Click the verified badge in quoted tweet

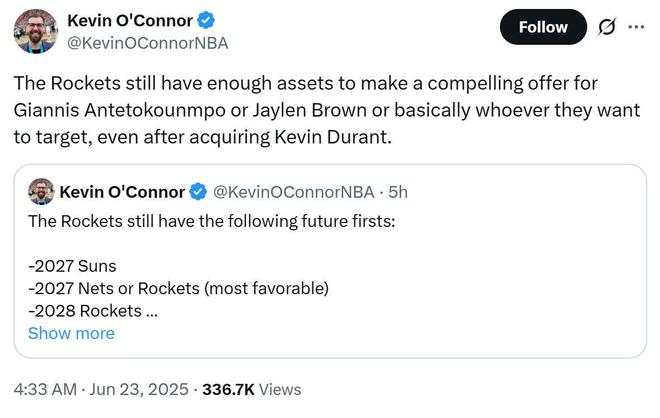click(199, 191)
